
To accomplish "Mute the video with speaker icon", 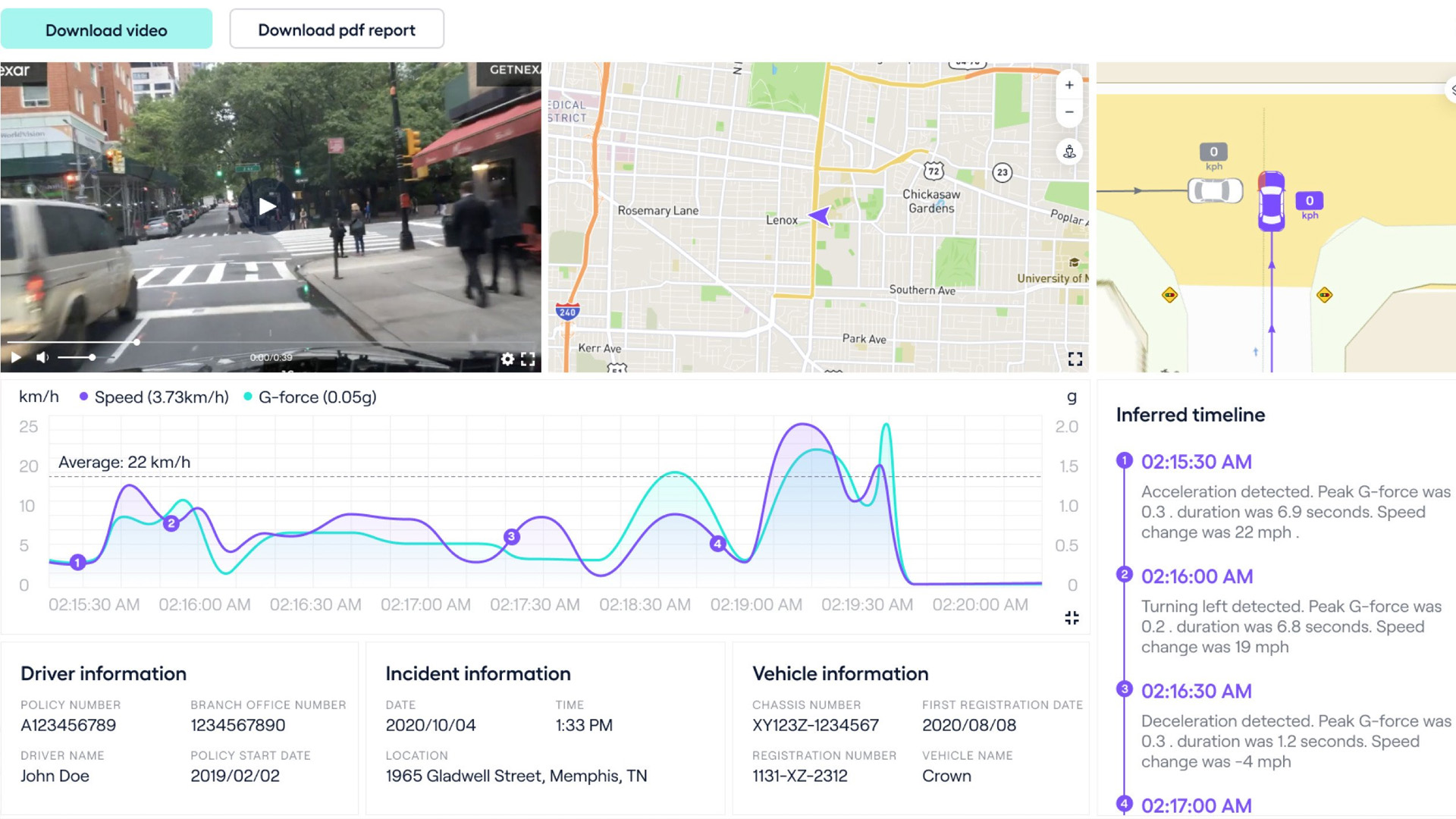I will [42, 357].
